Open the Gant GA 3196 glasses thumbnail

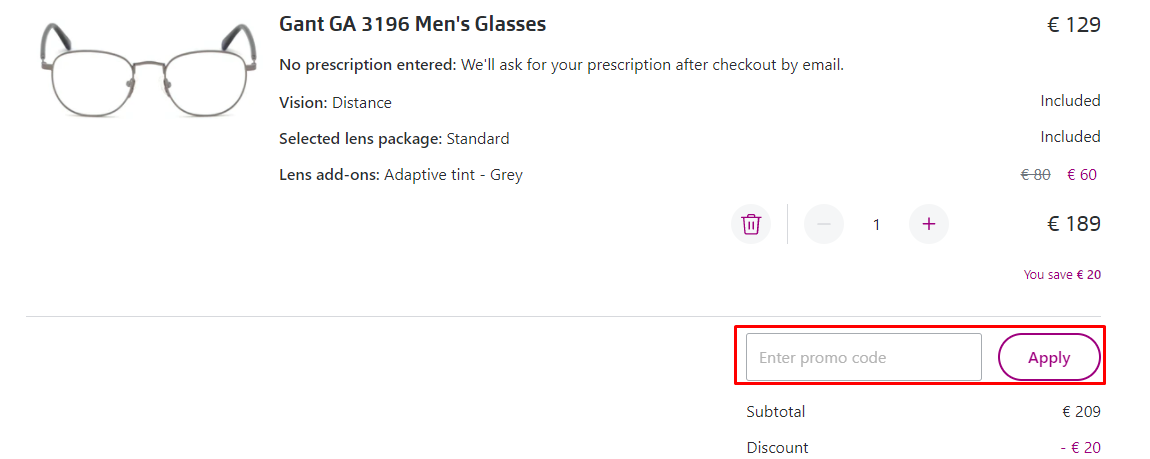[145, 73]
